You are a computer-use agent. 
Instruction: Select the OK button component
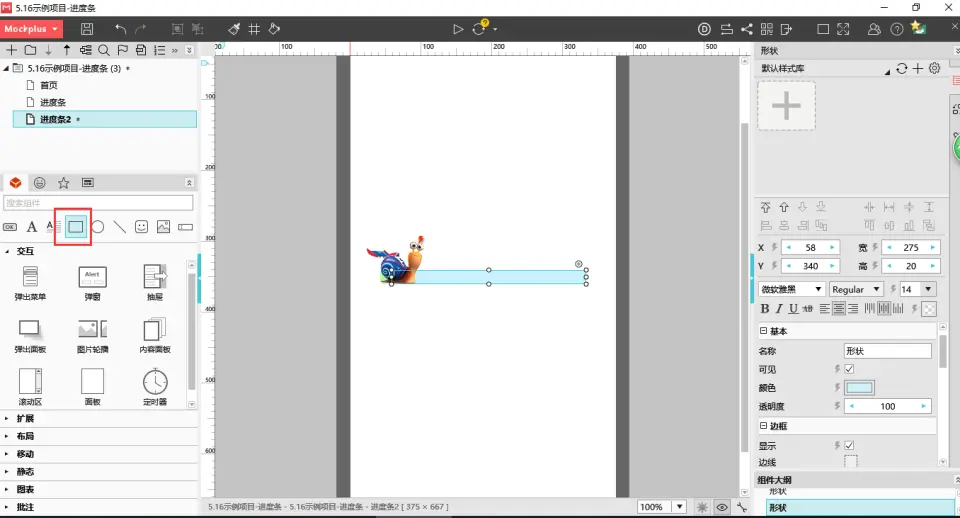point(10,227)
